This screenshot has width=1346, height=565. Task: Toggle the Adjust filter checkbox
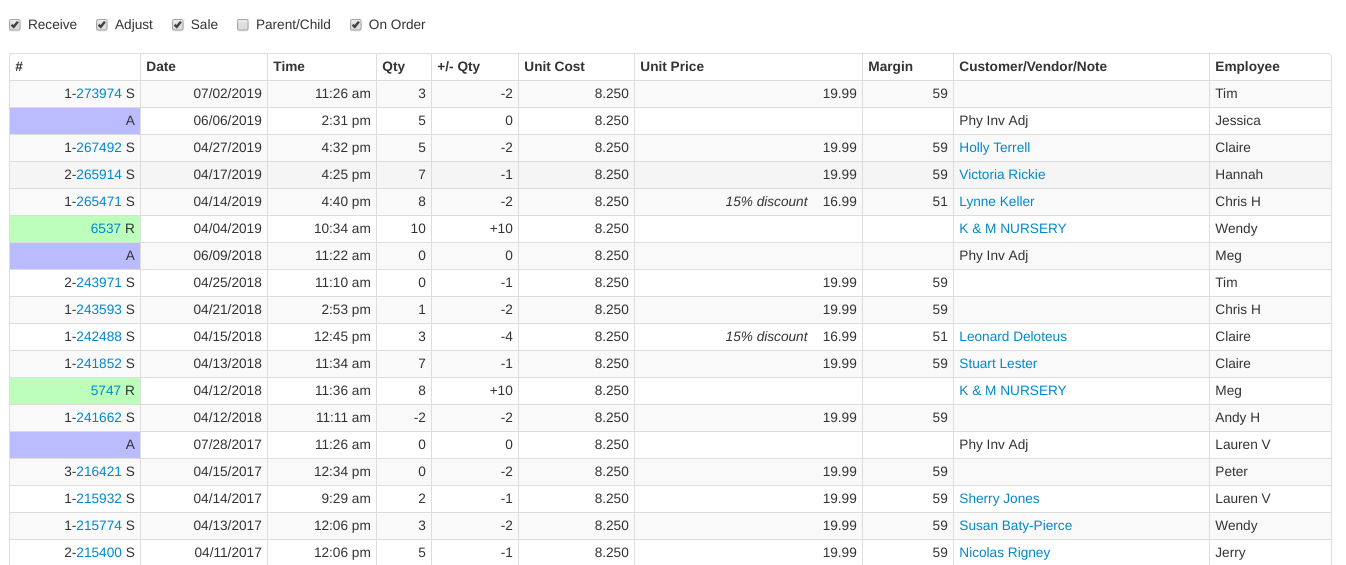point(102,25)
